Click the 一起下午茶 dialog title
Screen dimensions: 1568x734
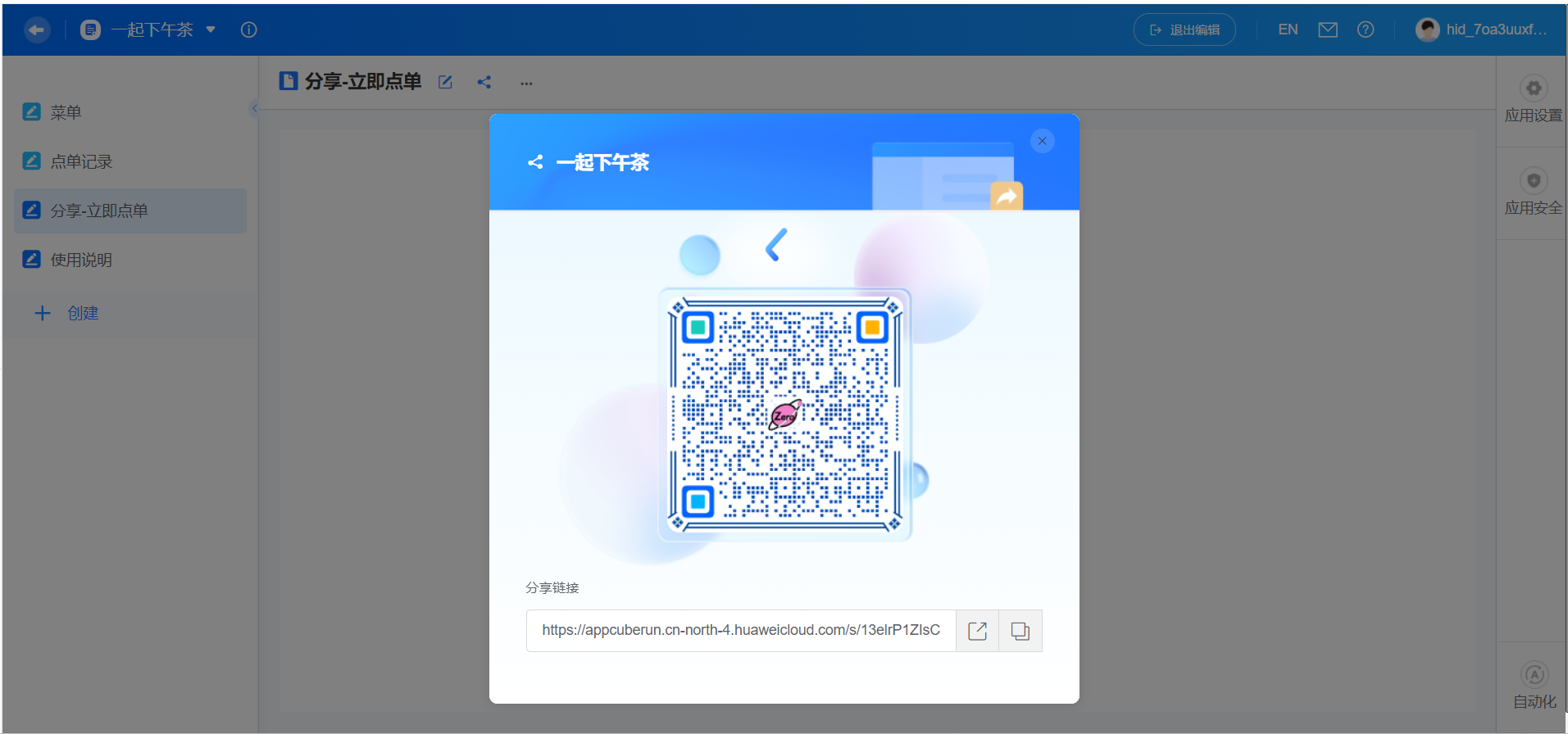point(602,162)
